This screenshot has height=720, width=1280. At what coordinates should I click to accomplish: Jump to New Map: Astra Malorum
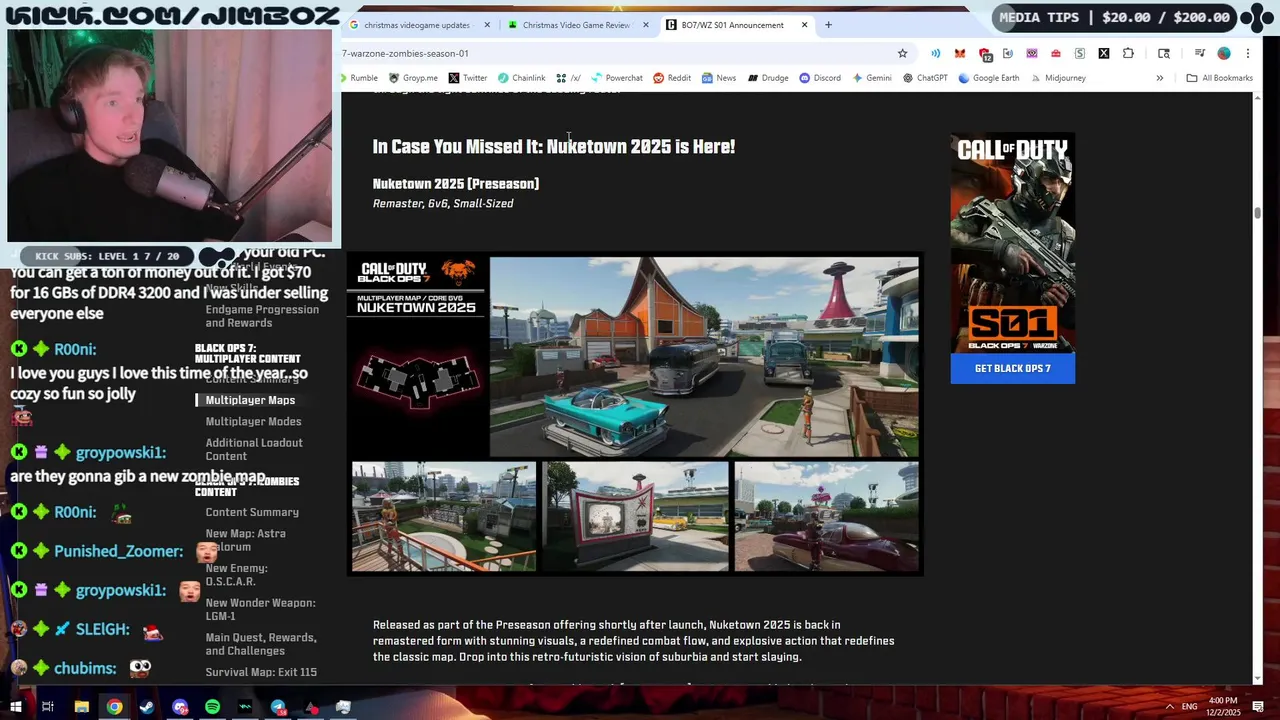pos(245,540)
